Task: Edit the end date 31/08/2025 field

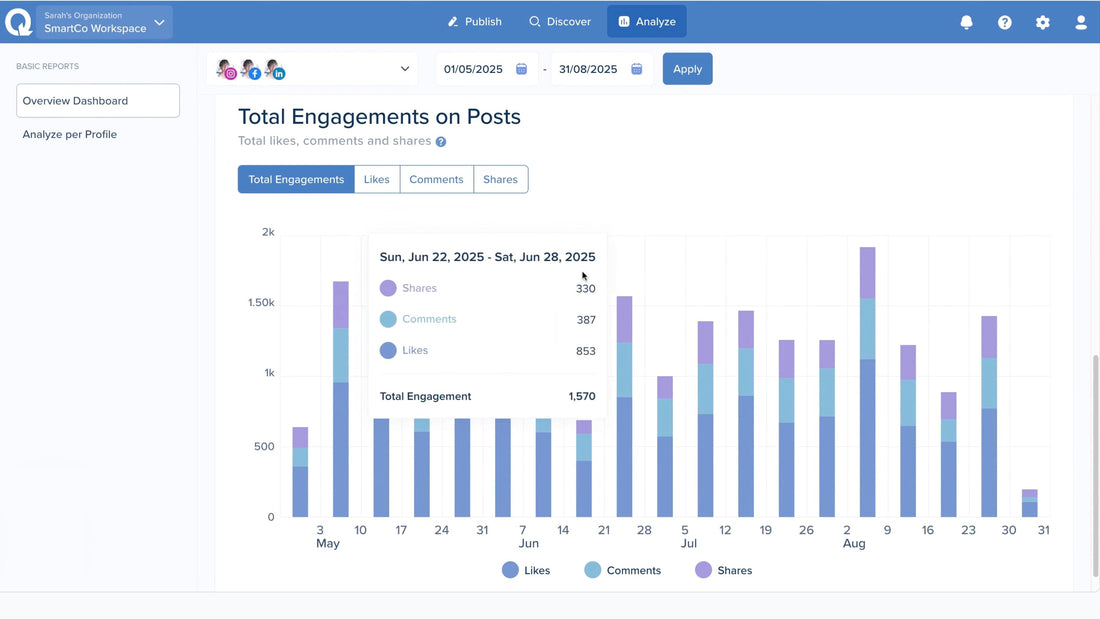Action: [x=588, y=69]
